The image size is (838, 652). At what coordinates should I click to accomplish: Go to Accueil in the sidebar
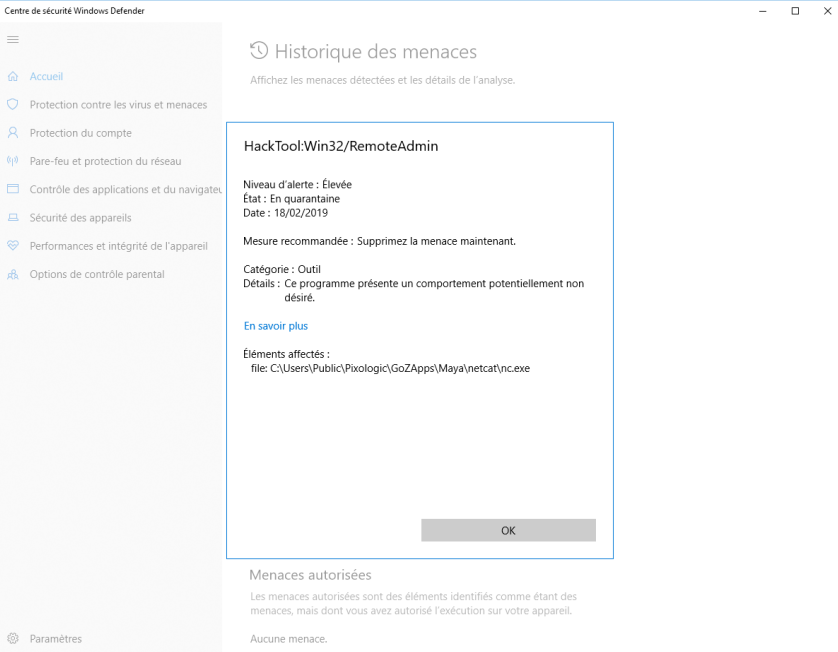46,76
